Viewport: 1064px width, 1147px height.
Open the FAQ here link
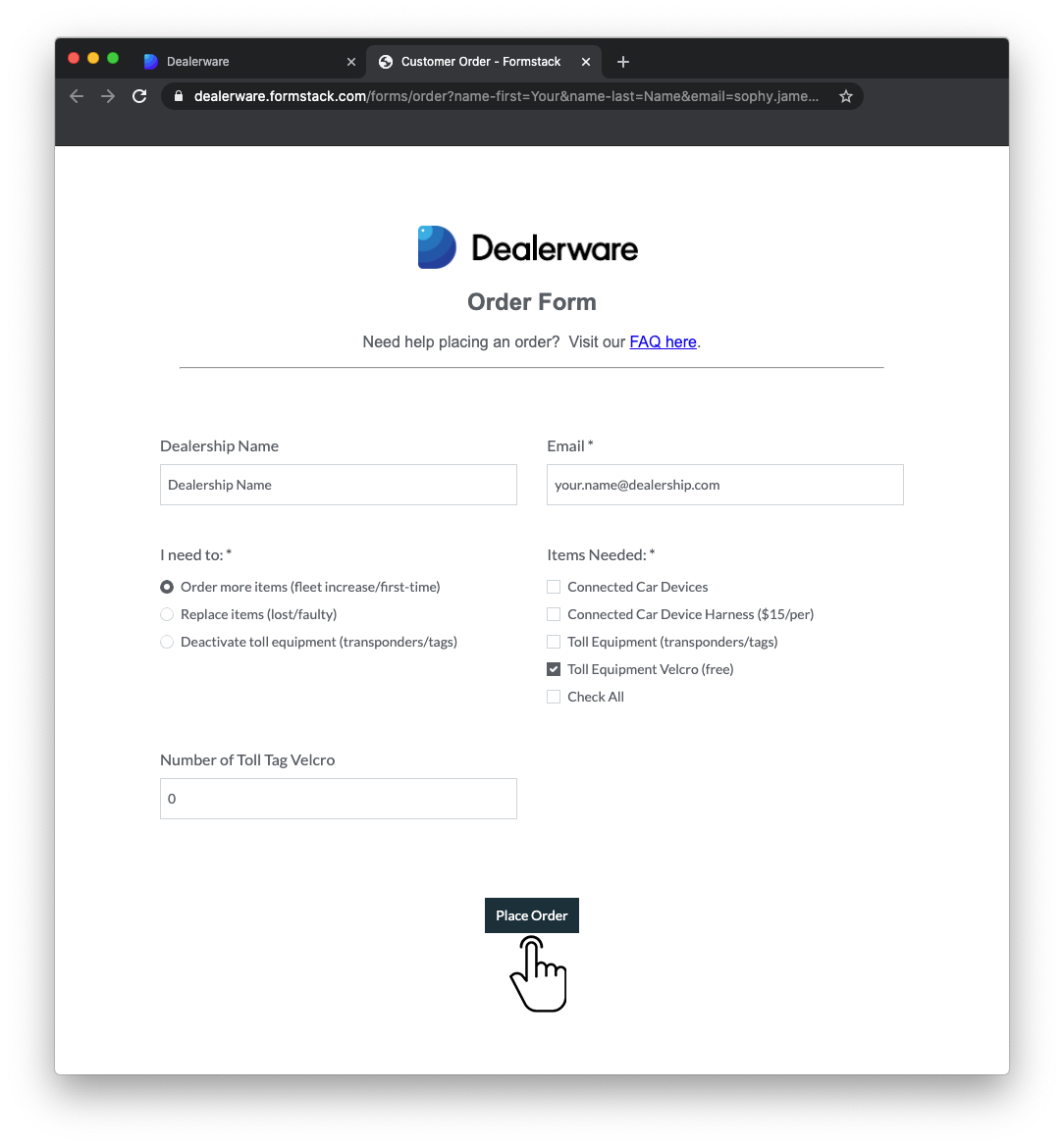663,342
